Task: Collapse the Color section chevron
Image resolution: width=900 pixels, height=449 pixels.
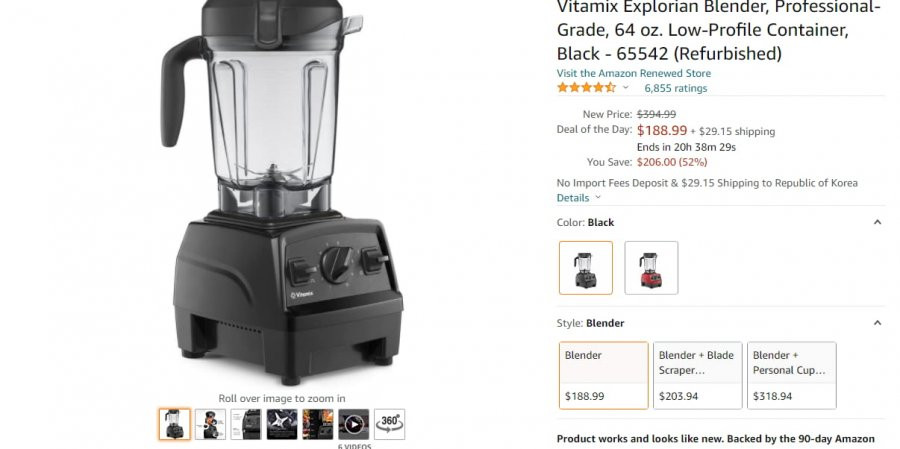Action: pyautogui.click(x=877, y=222)
